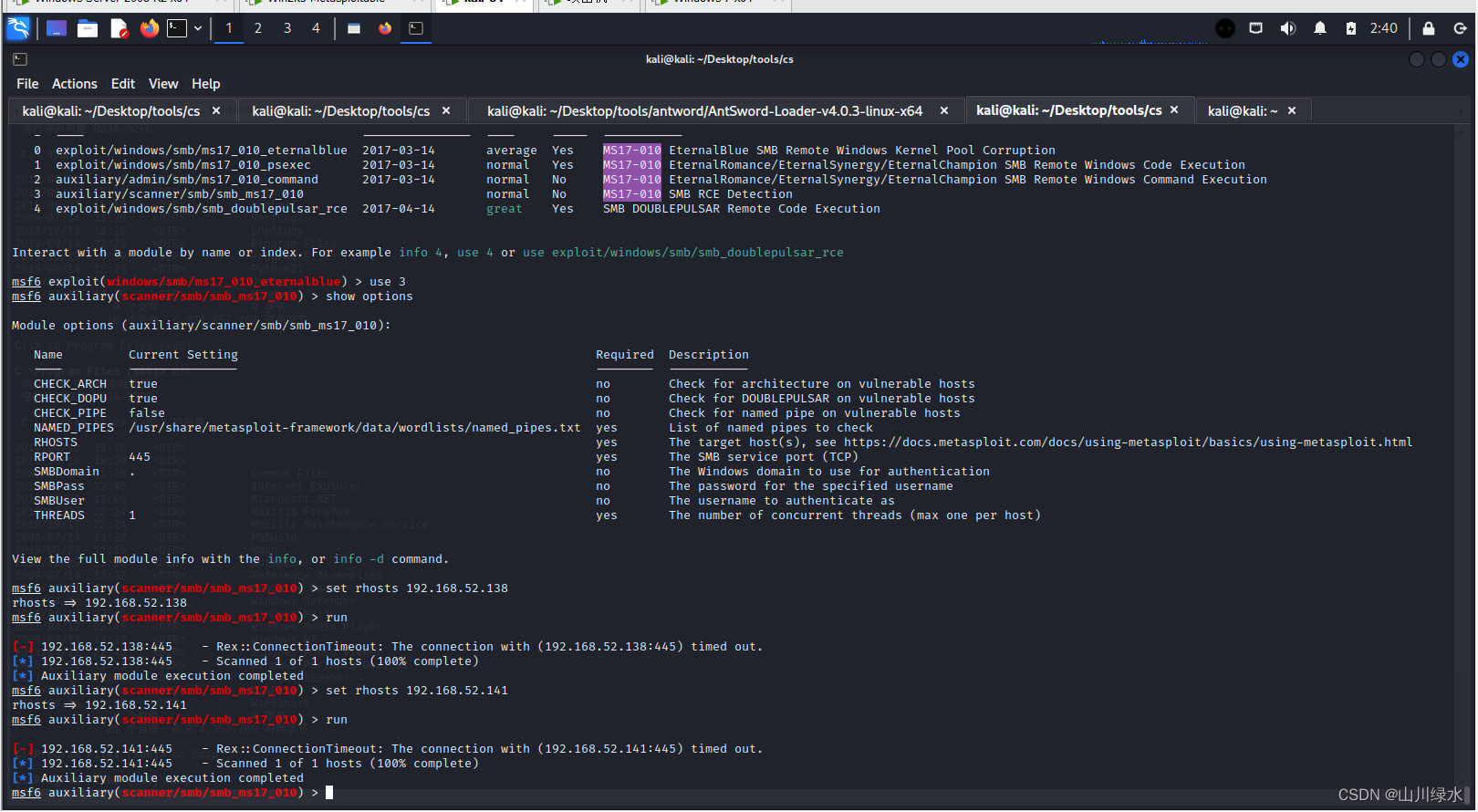This screenshot has height=812, width=1478.
Task: Click the 192.168.52.138 connection timed out message
Action: click(490, 647)
